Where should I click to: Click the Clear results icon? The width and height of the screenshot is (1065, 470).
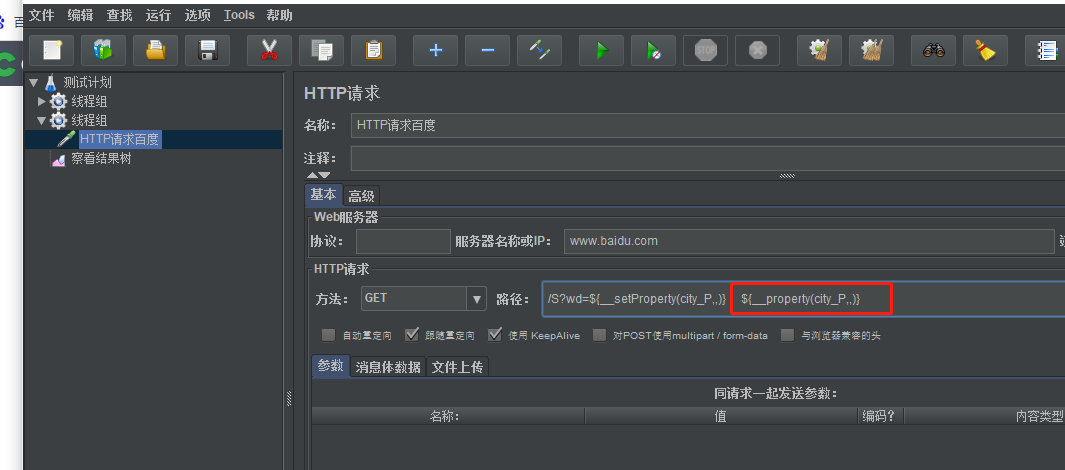819,50
